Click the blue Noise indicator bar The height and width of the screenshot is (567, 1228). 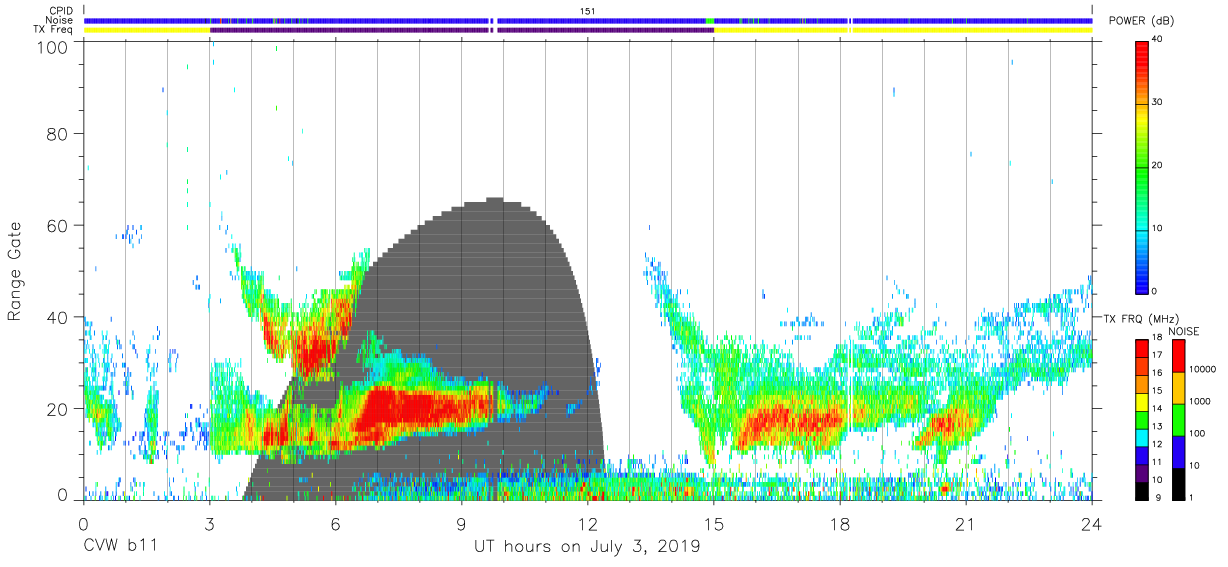pos(588,20)
